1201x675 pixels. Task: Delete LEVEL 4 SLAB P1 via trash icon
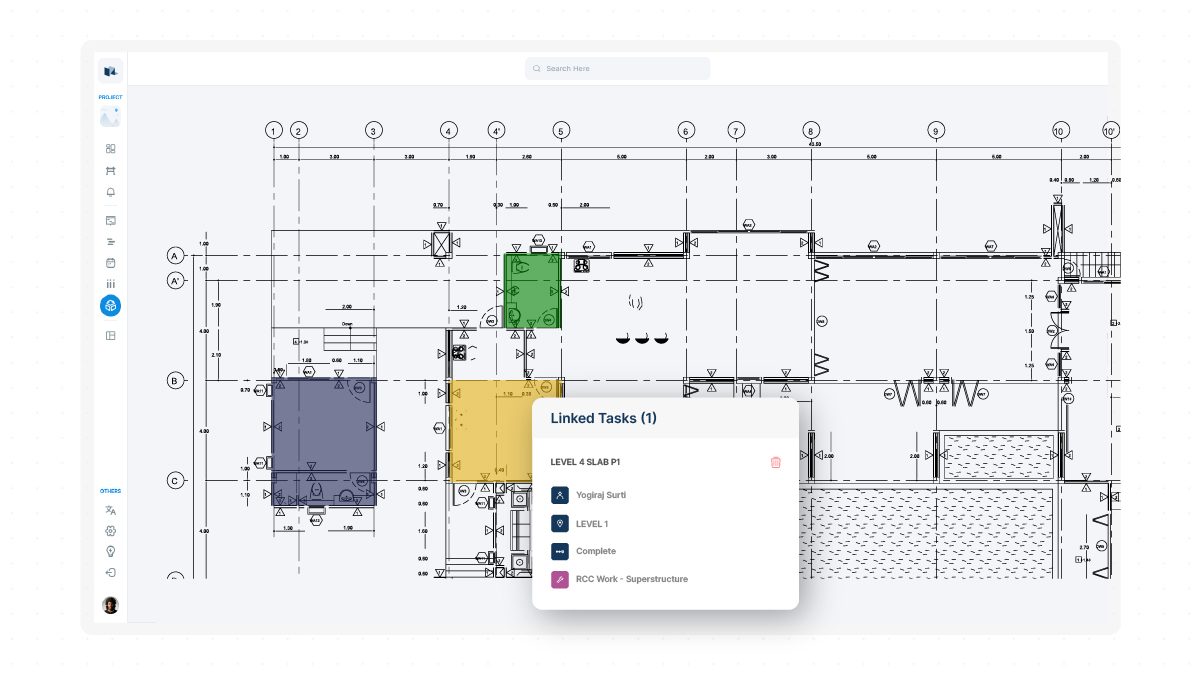pyautogui.click(x=776, y=462)
